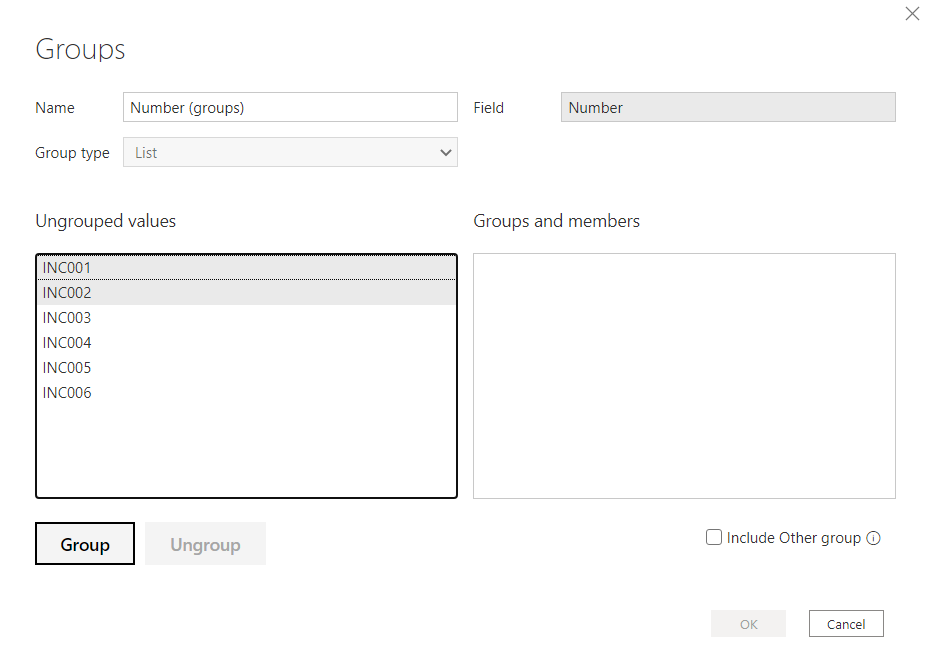
Task: Enable the Include Other group checkbox
Action: 713,537
